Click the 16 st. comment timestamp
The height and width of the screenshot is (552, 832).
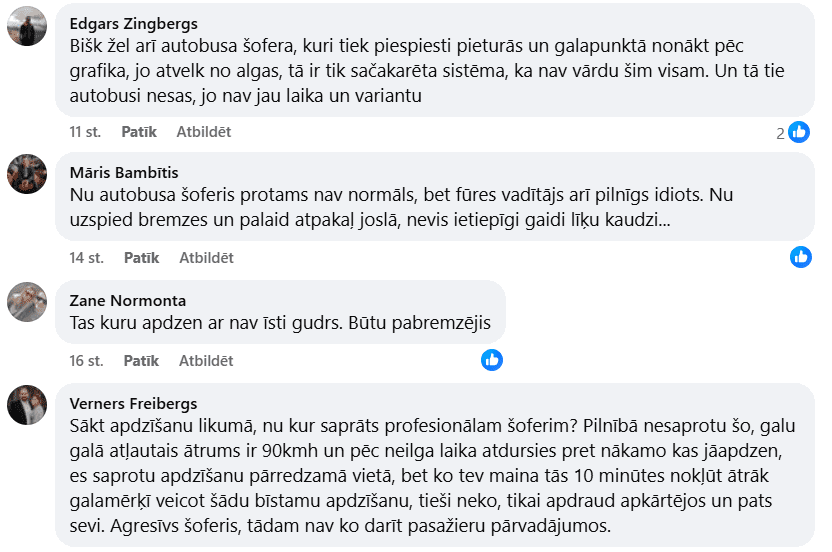pyautogui.click(x=87, y=361)
